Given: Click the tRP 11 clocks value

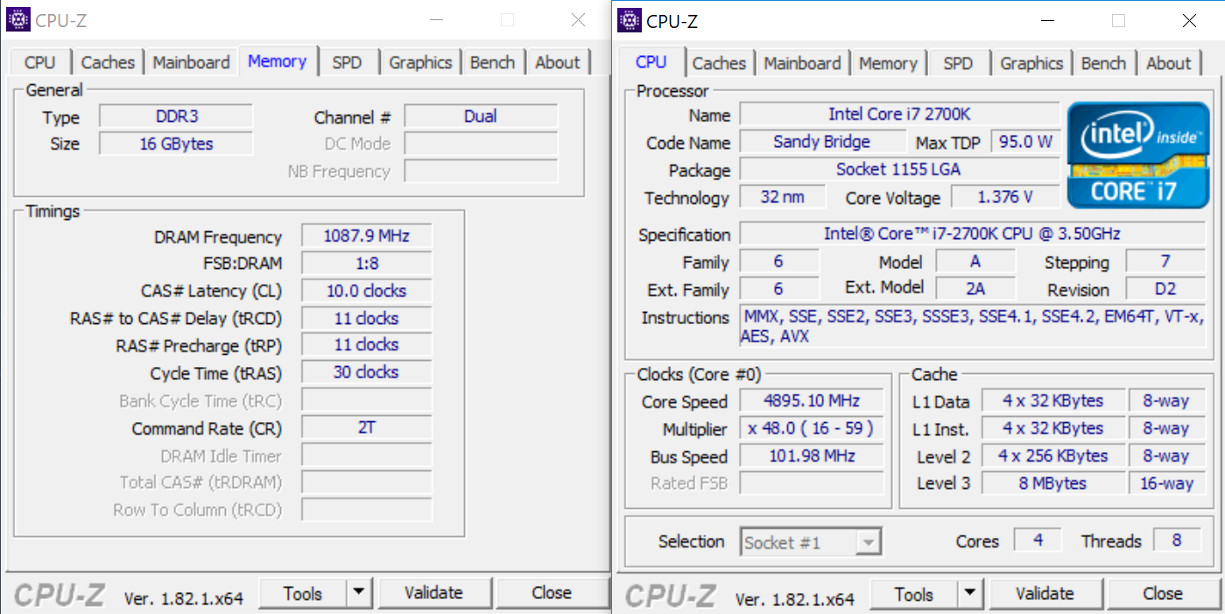Looking at the screenshot, I should (x=366, y=345).
